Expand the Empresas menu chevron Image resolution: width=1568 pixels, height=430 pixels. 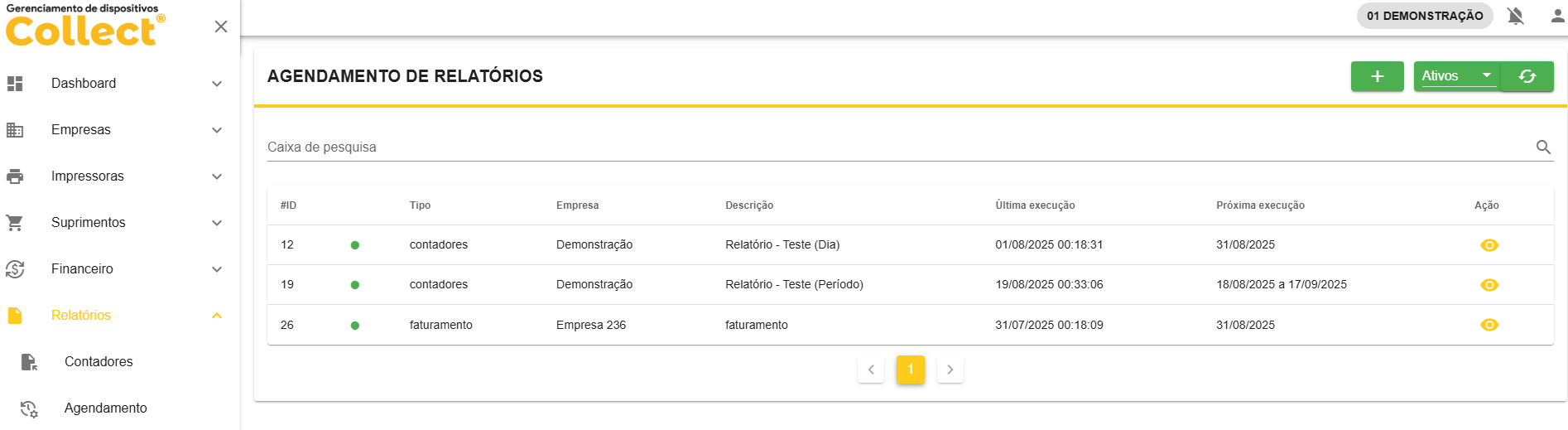pos(217,130)
